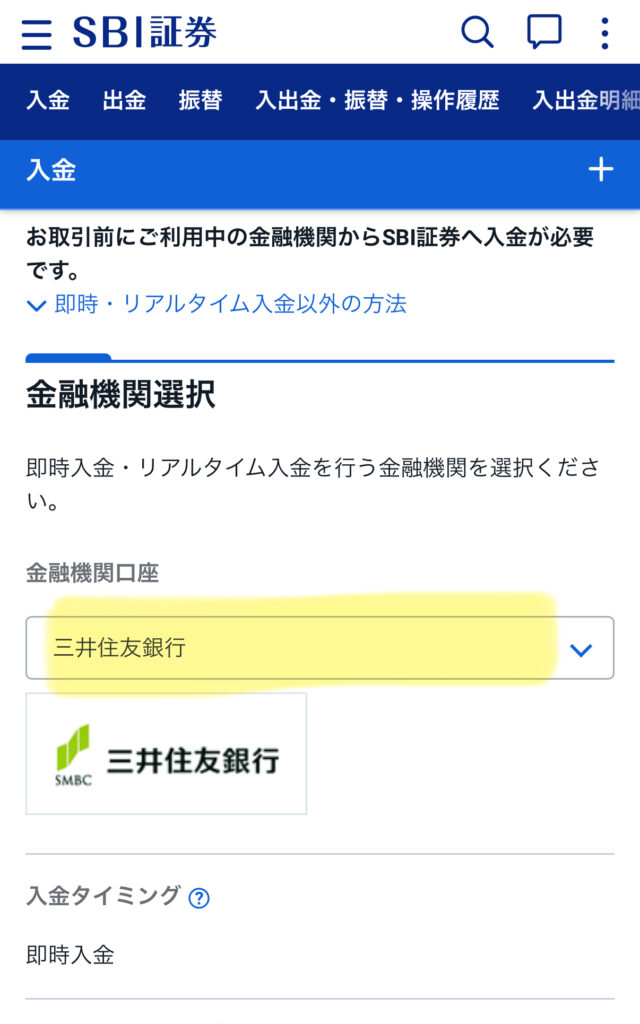Tap the SBI証券 logo
The width and height of the screenshot is (640, 1024).
point(144,33)
